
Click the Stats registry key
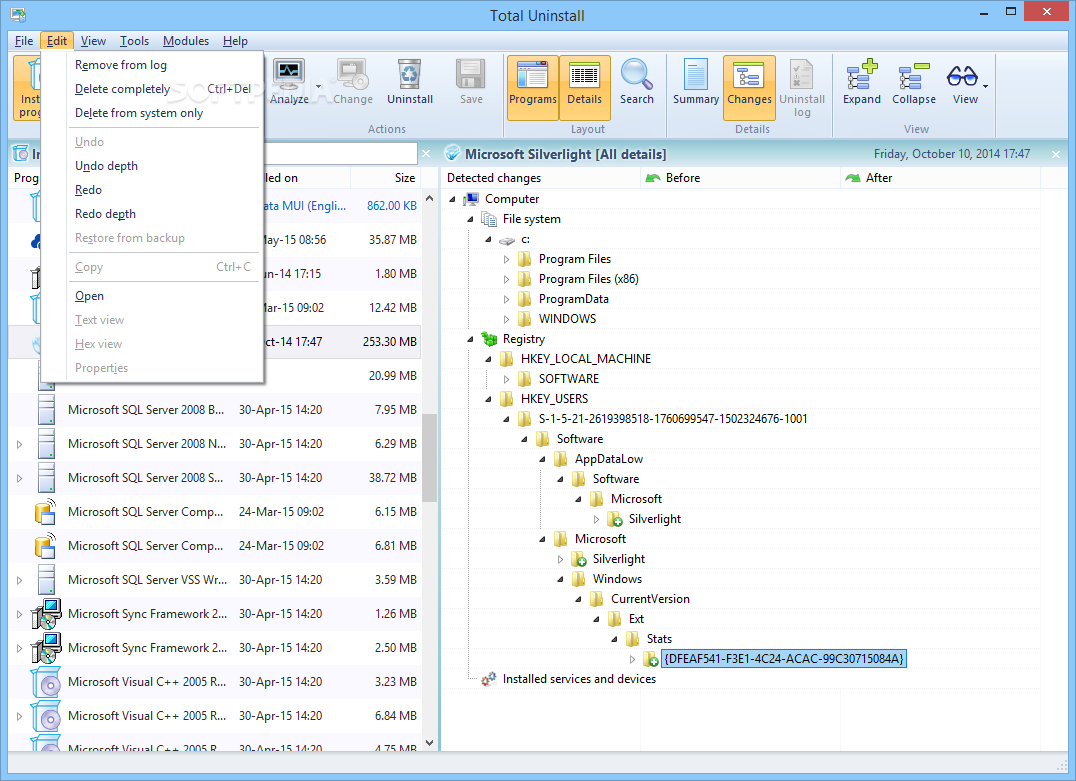pyautogui.click(x=659, y=639)
